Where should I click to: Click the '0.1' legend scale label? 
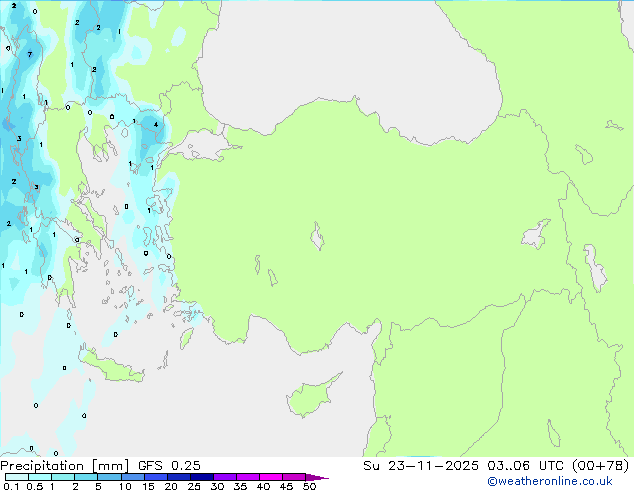(11, 486)
